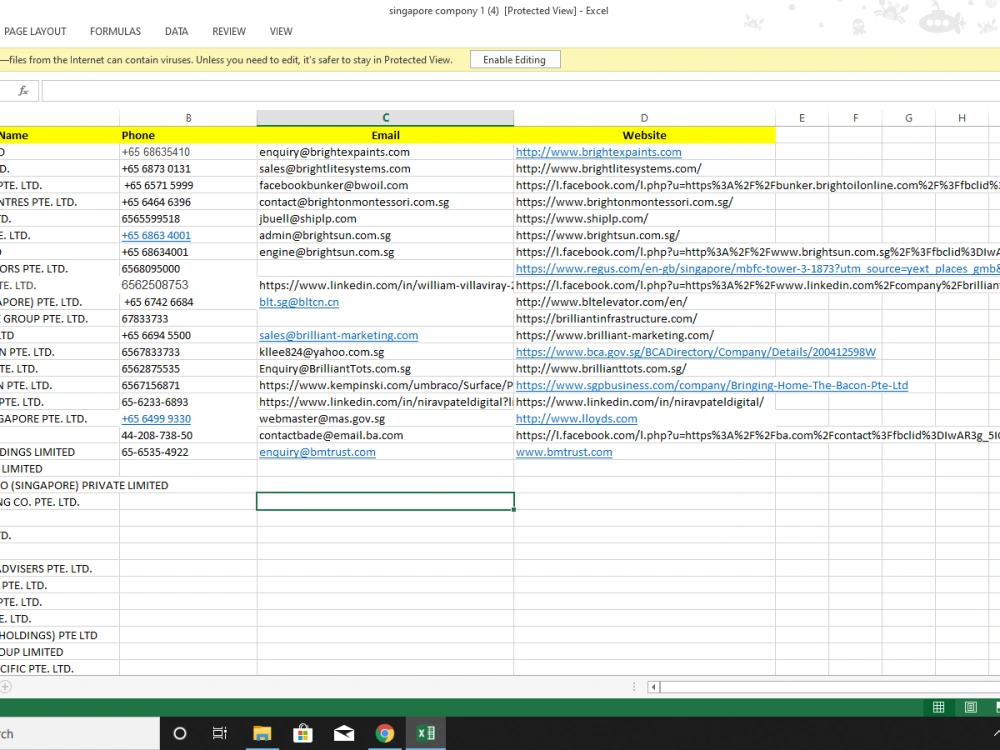Viewport: 1000px width, 750px height.
Task: Open the enquiry@bmtrust.com email link
Action: (317, 452)
